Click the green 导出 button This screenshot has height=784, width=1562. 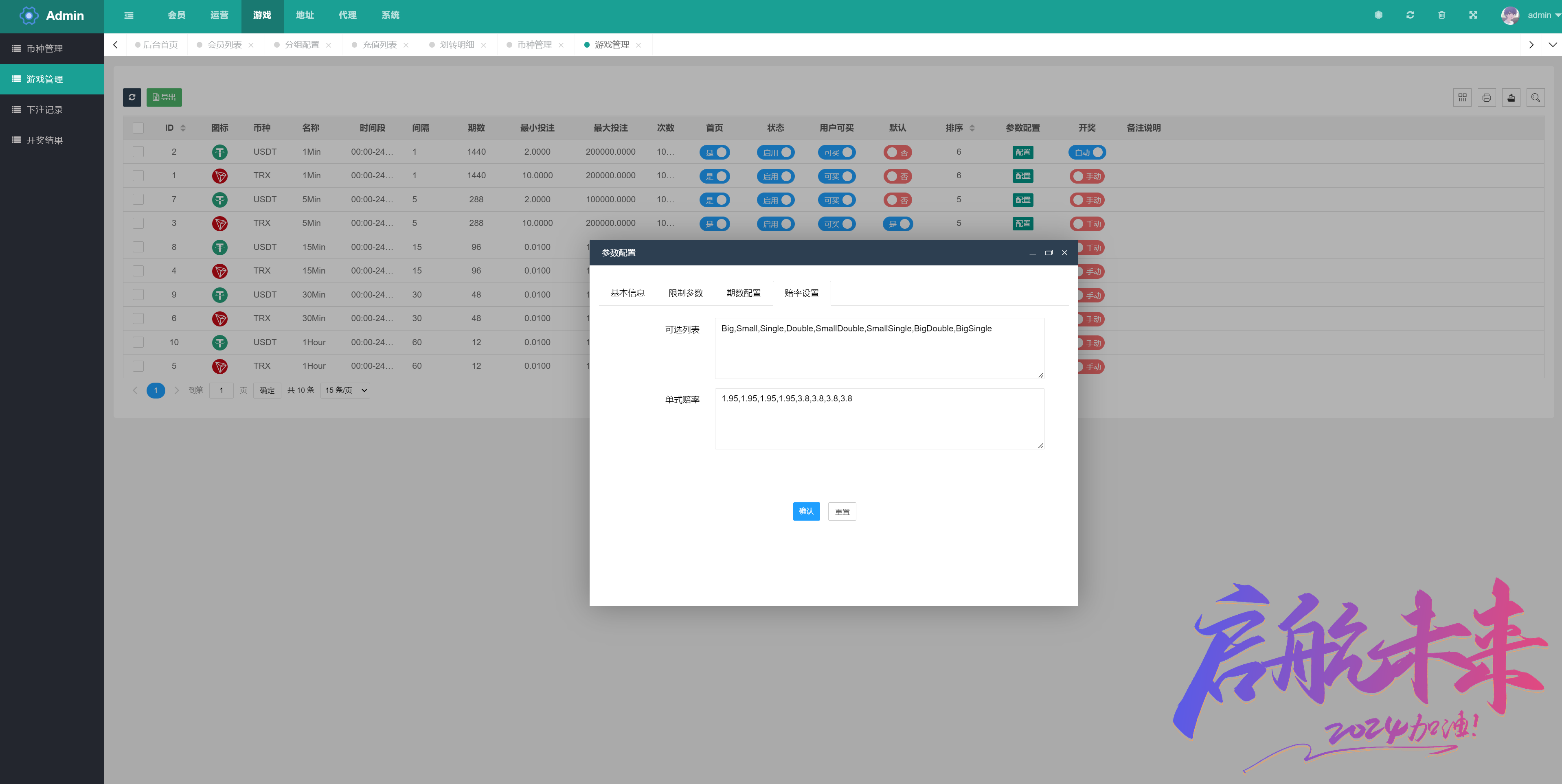(164, 97)
